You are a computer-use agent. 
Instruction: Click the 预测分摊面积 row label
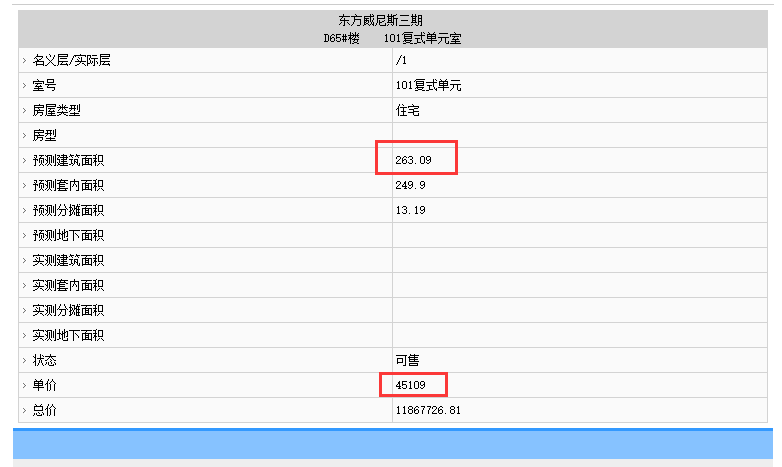pos(68,210)
